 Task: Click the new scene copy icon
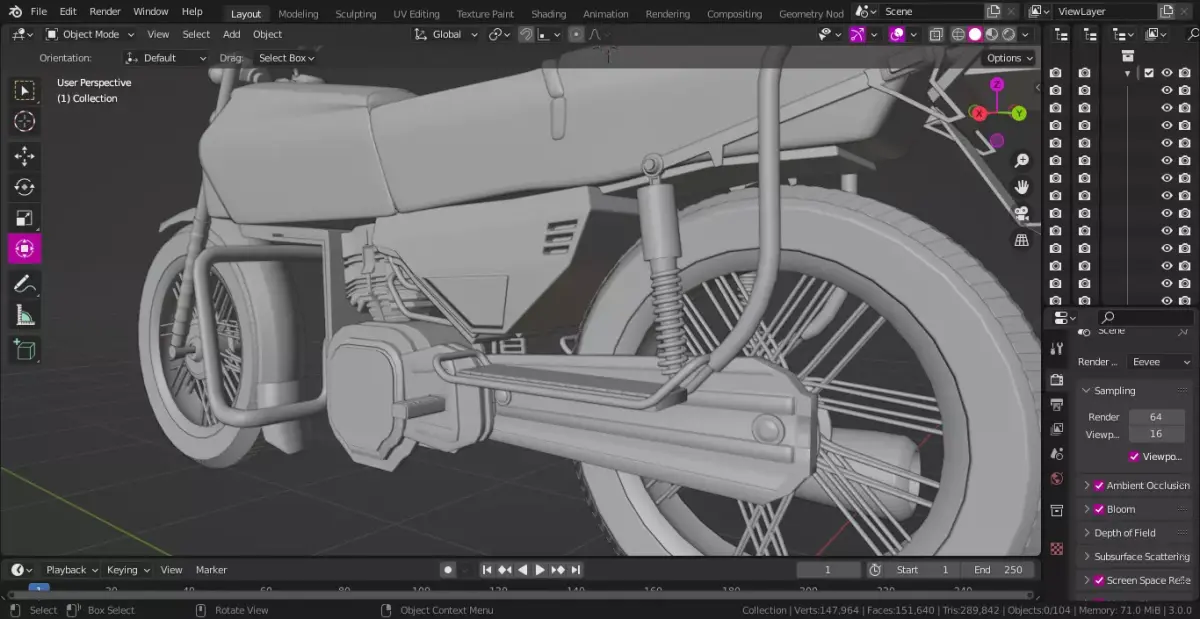(993, 11)
